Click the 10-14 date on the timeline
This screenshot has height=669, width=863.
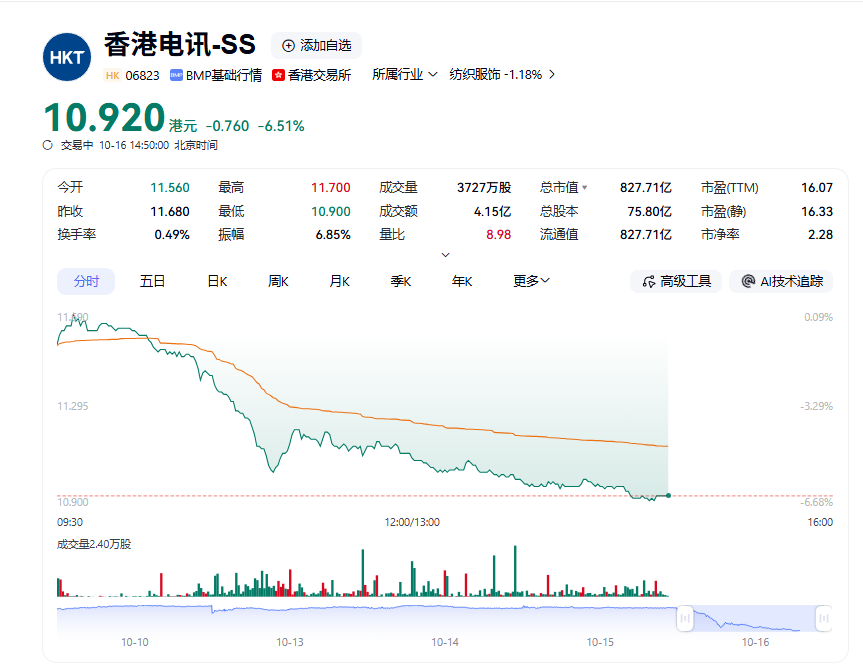(445, 643)
